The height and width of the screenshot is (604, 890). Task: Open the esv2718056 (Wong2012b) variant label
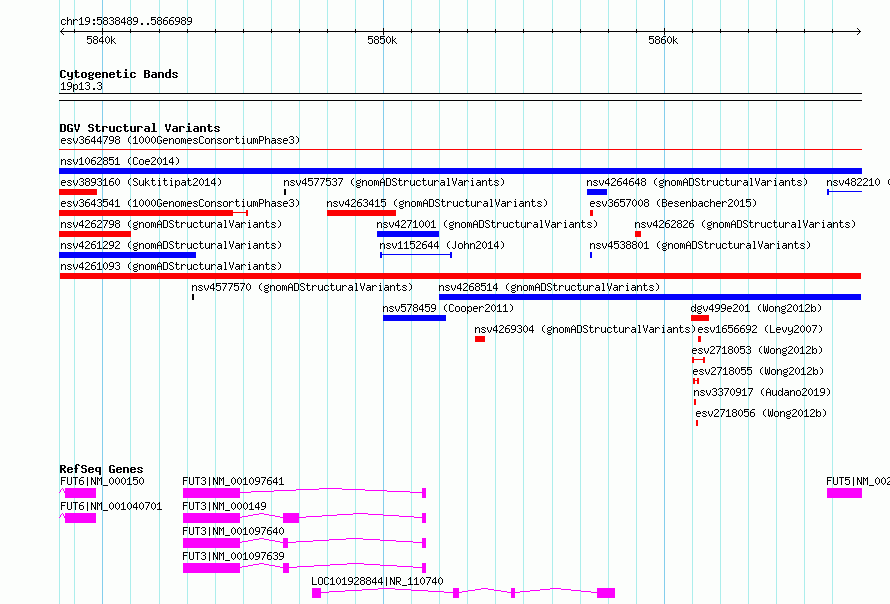[x=761, y=413]
